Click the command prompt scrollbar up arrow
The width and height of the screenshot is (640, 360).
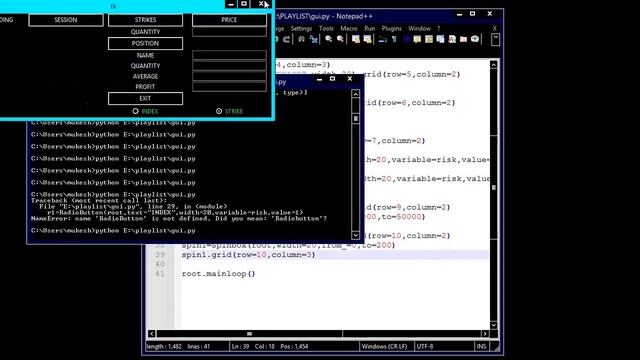(356, 94)
